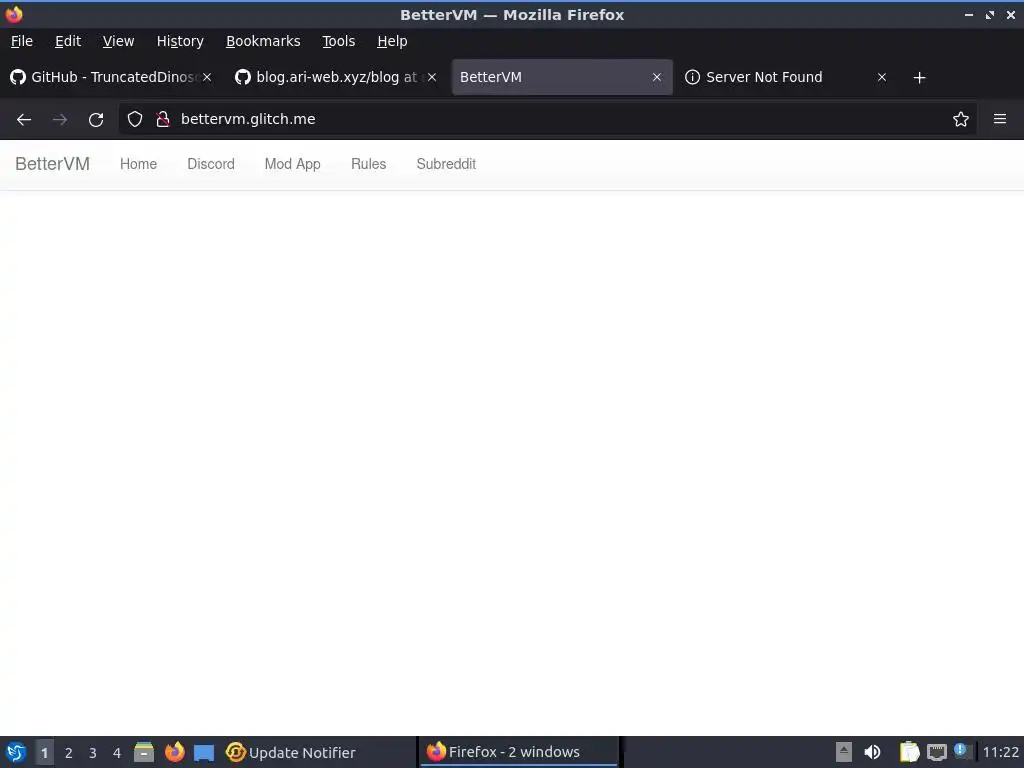
Task: Switch to workspace 1
Action: (x=44, y=753)
